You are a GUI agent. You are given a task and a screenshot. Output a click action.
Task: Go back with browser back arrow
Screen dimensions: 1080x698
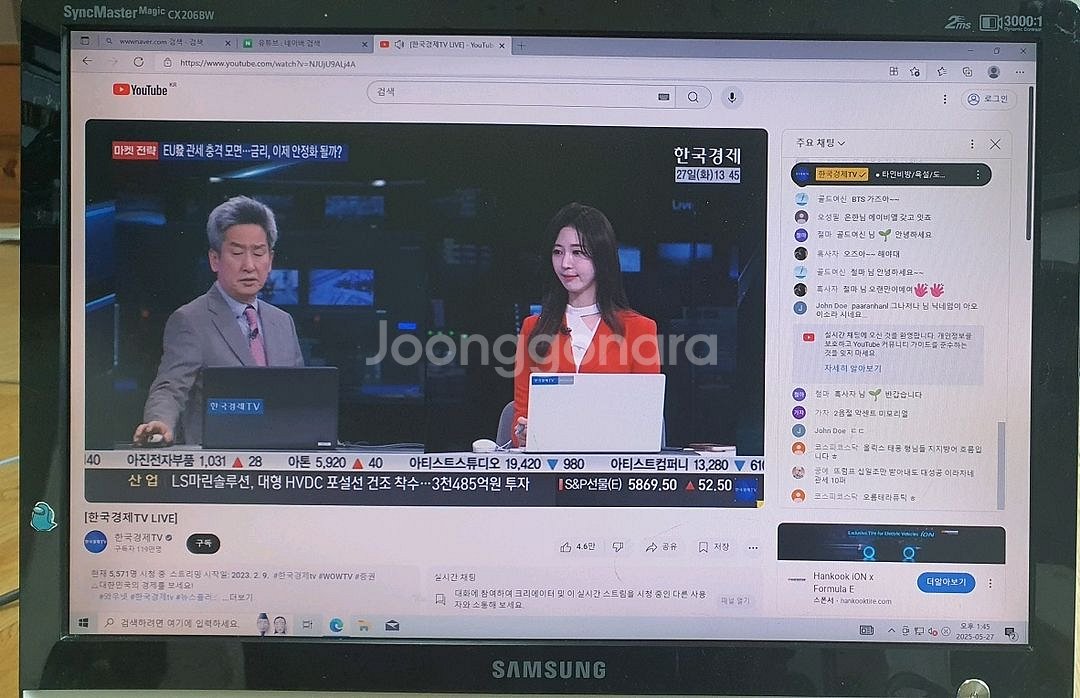(87, 61)
